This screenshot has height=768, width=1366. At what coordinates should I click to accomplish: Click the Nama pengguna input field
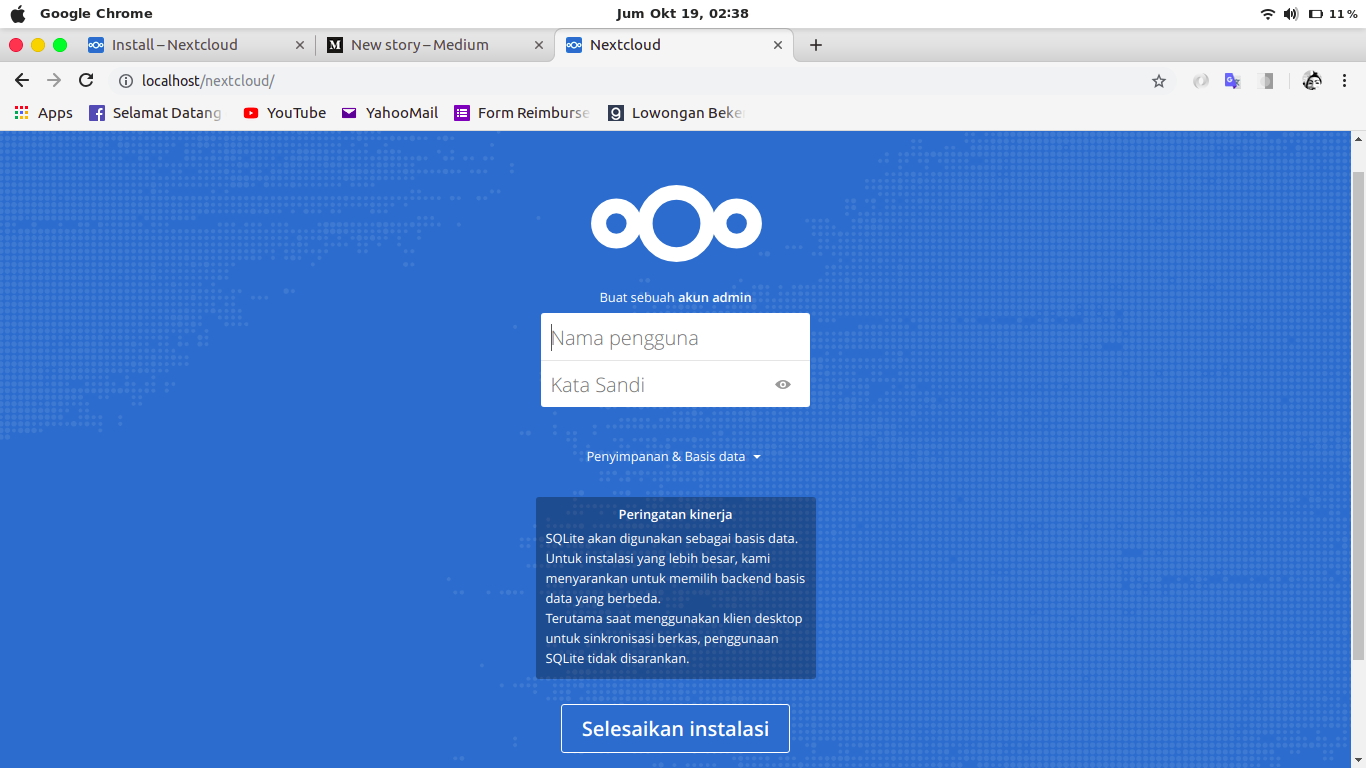tap(675, 337)
